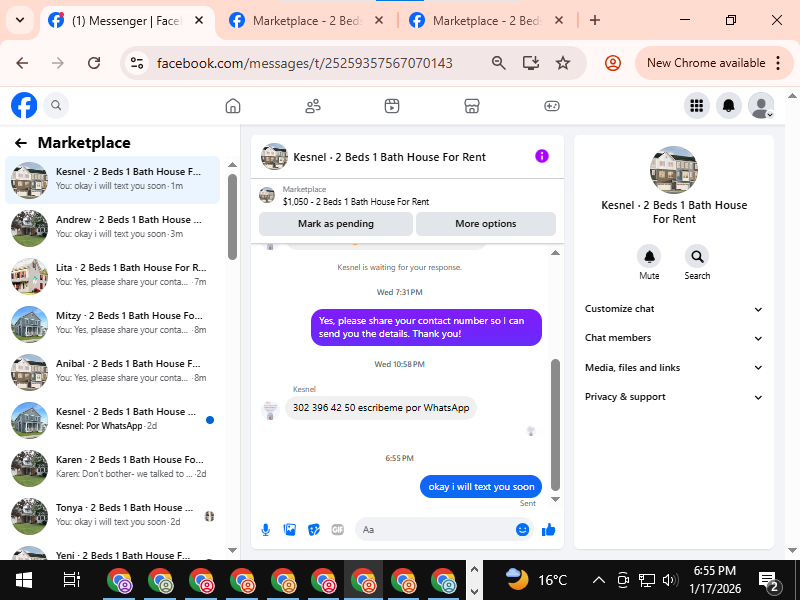Choose a GIF icon
800x600 pixels.
(x=337, y=530)
